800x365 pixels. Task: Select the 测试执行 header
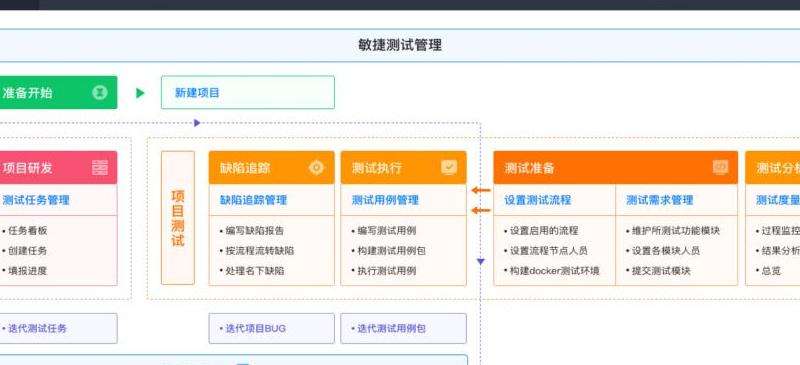[404, 167]
